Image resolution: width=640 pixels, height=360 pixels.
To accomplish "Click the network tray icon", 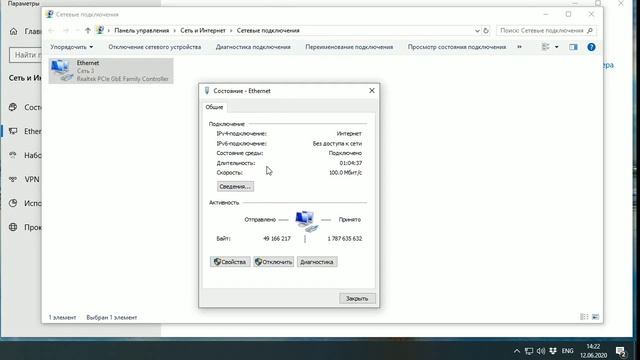I will pyautogui.click(x=529, y=351).
